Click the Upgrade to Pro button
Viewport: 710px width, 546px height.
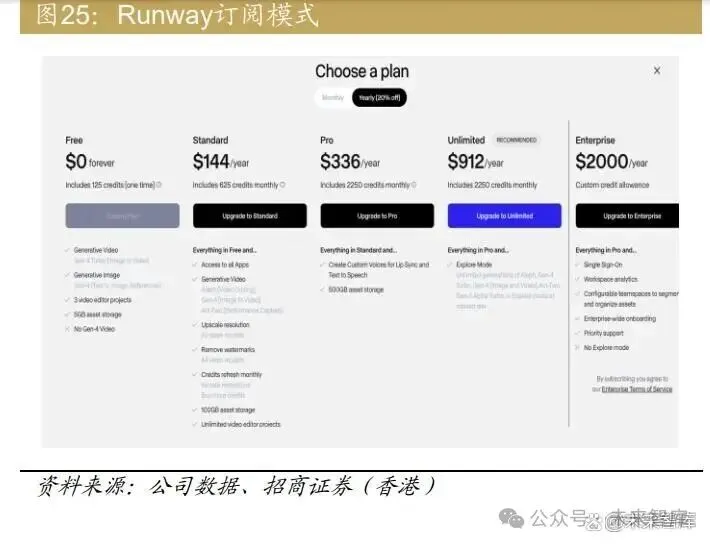point(377,216)
